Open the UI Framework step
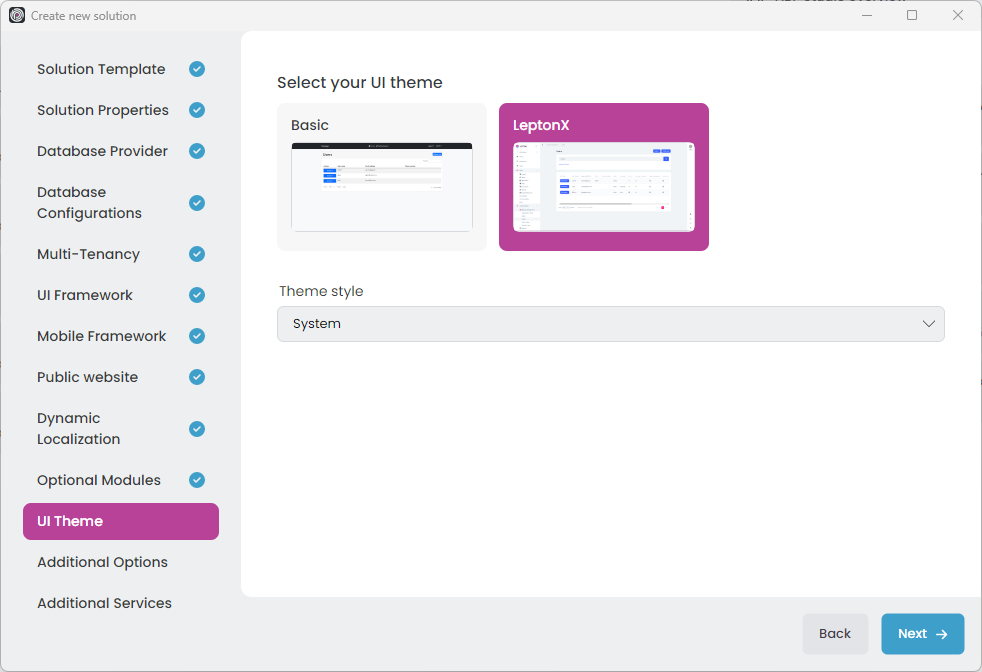This screenshot has width=982, height=672. pos(121,295)
